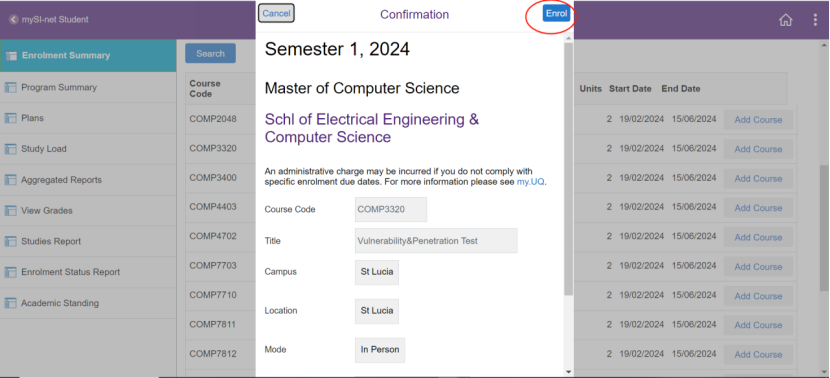The image size is (830, 378).
Task: Click the Program Summary sidebar icon
Action: pos(11,88)
